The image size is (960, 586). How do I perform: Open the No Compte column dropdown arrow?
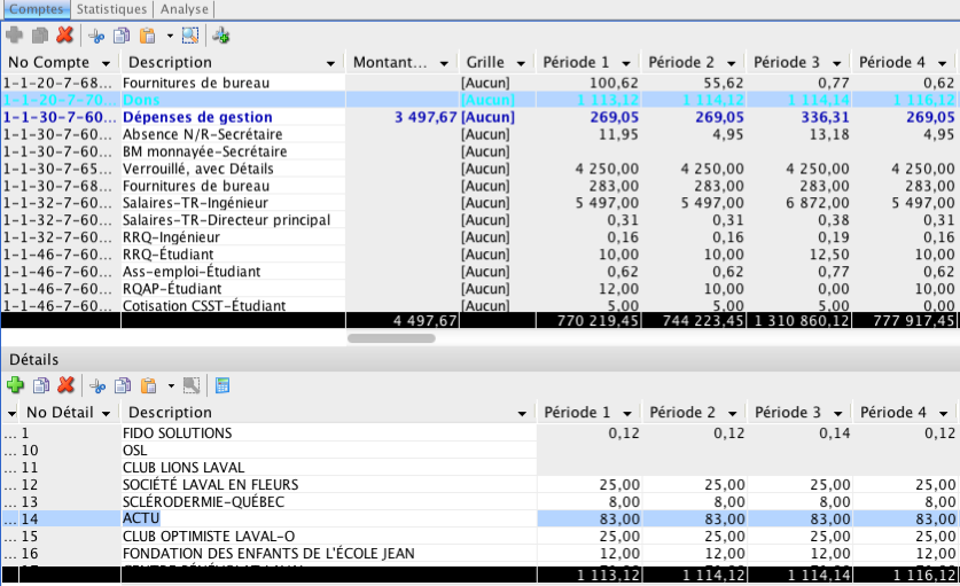(x=106, y=64)
